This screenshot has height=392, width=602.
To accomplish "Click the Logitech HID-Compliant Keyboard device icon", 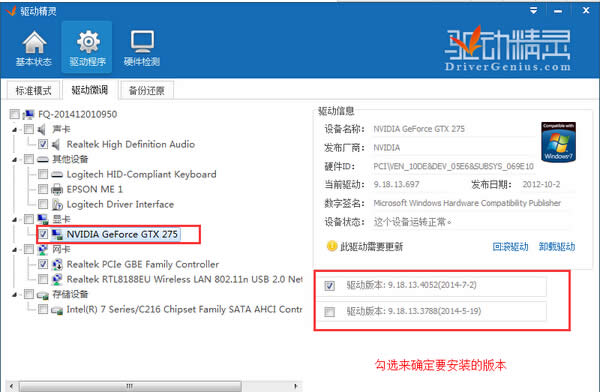I will (56, 174).
